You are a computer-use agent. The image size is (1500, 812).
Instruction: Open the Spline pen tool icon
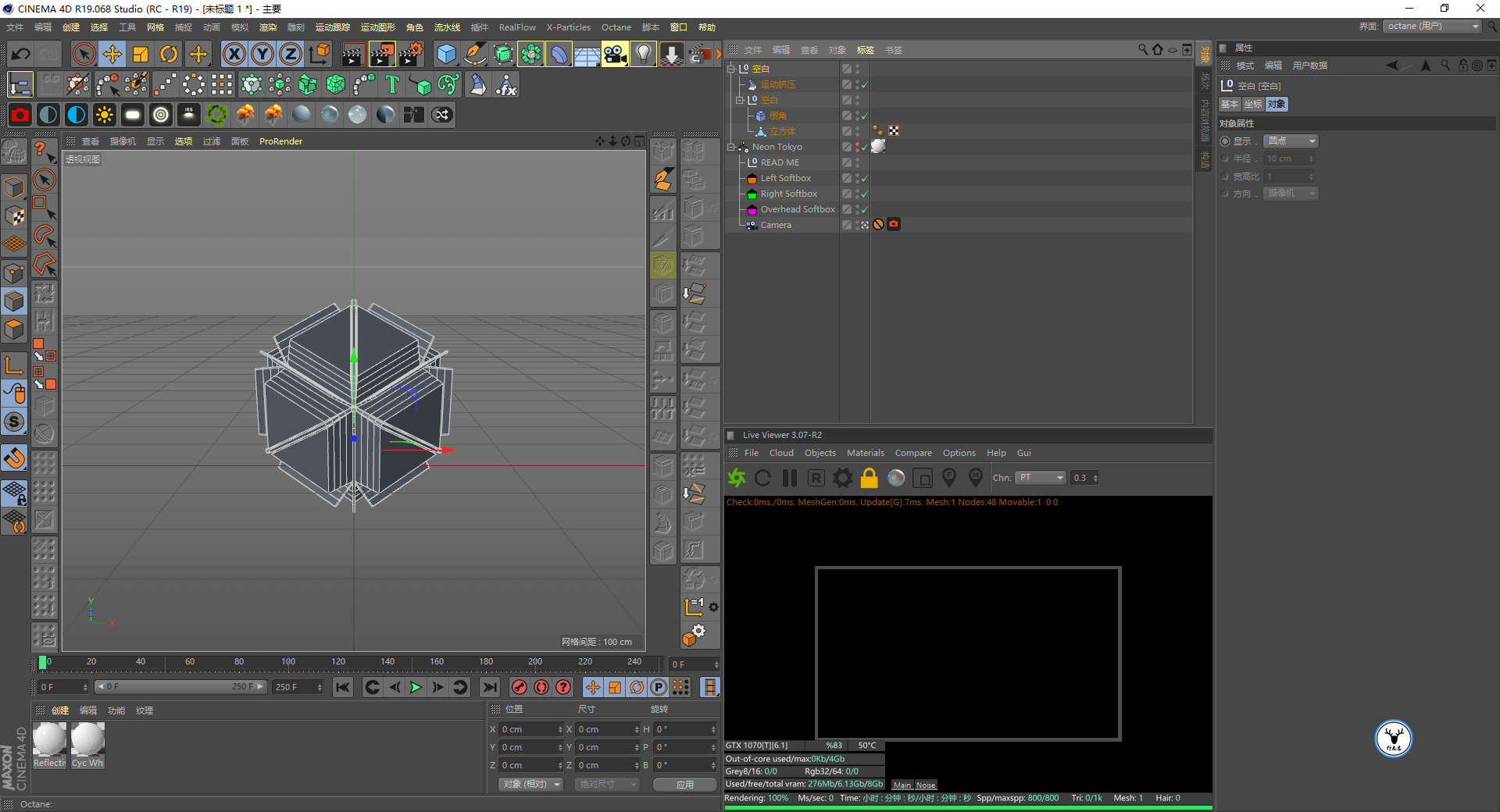(x=474, y=54)
